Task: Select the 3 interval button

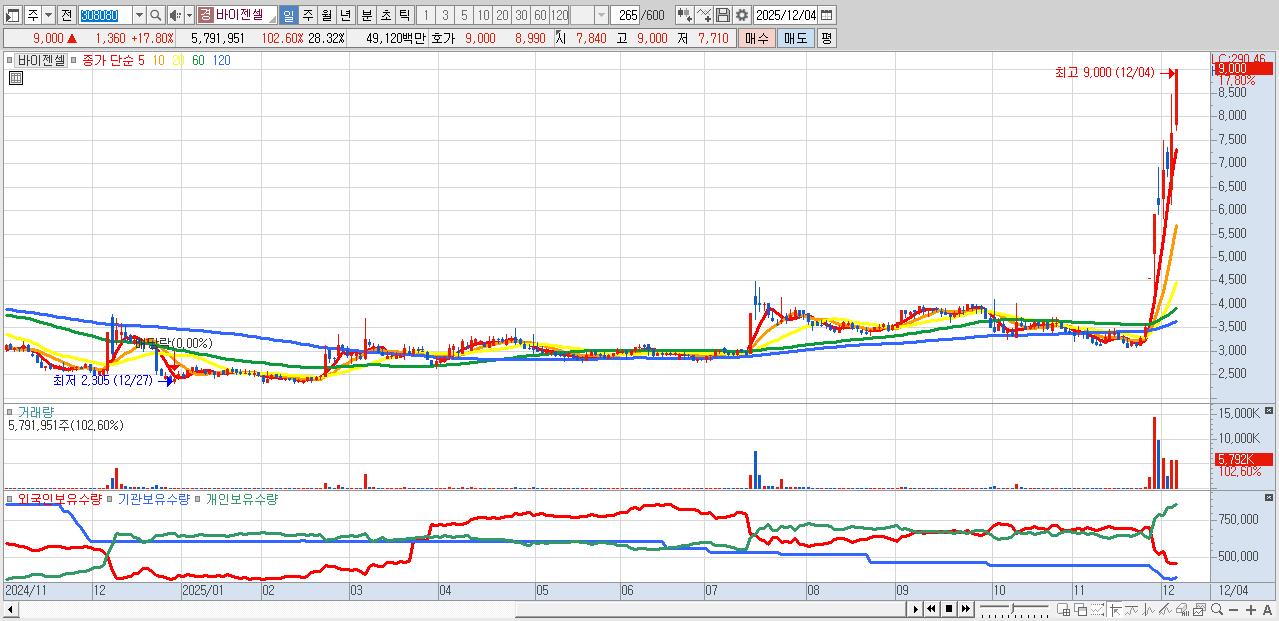Action: pos(445,15)
